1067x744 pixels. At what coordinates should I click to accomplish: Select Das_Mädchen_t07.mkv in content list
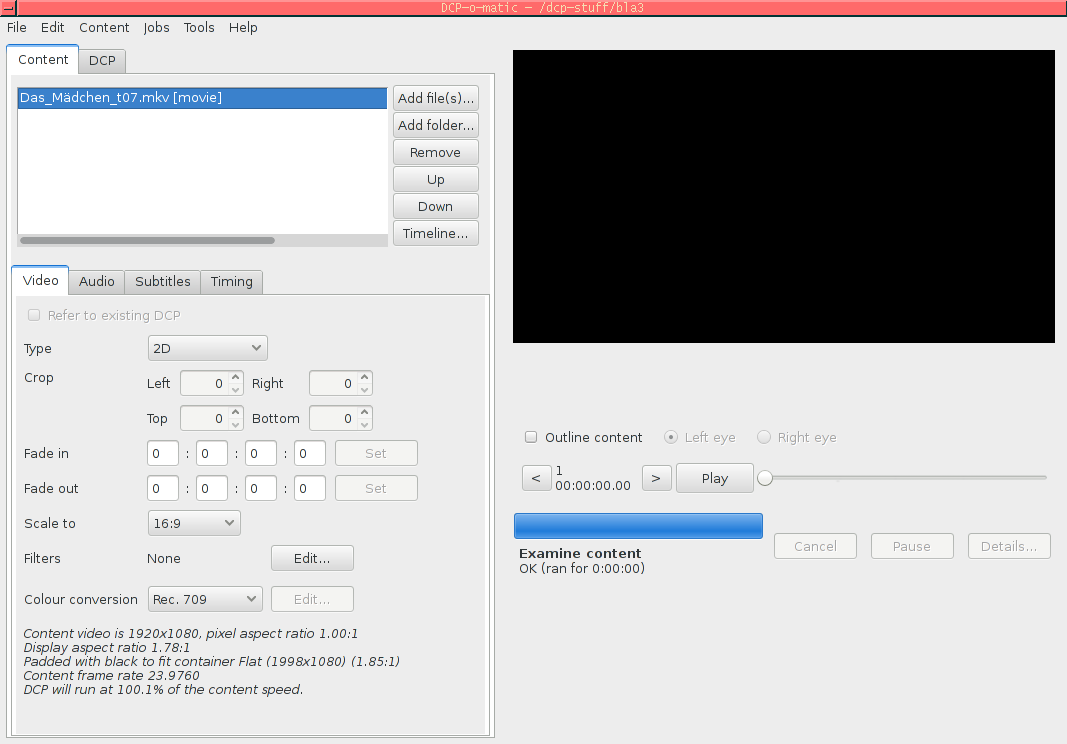202,97
